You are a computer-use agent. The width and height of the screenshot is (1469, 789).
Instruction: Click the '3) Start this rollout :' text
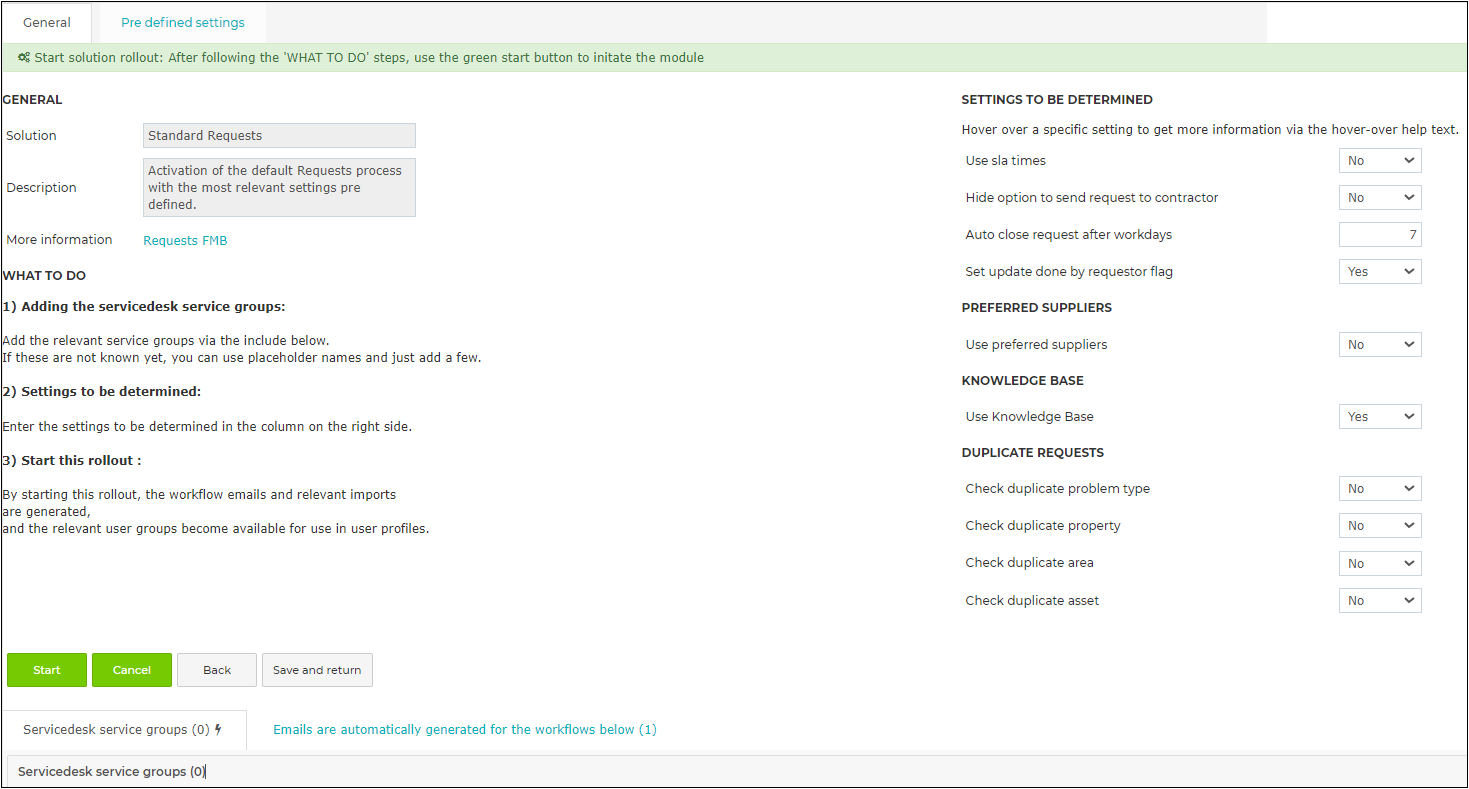[72, 461]
